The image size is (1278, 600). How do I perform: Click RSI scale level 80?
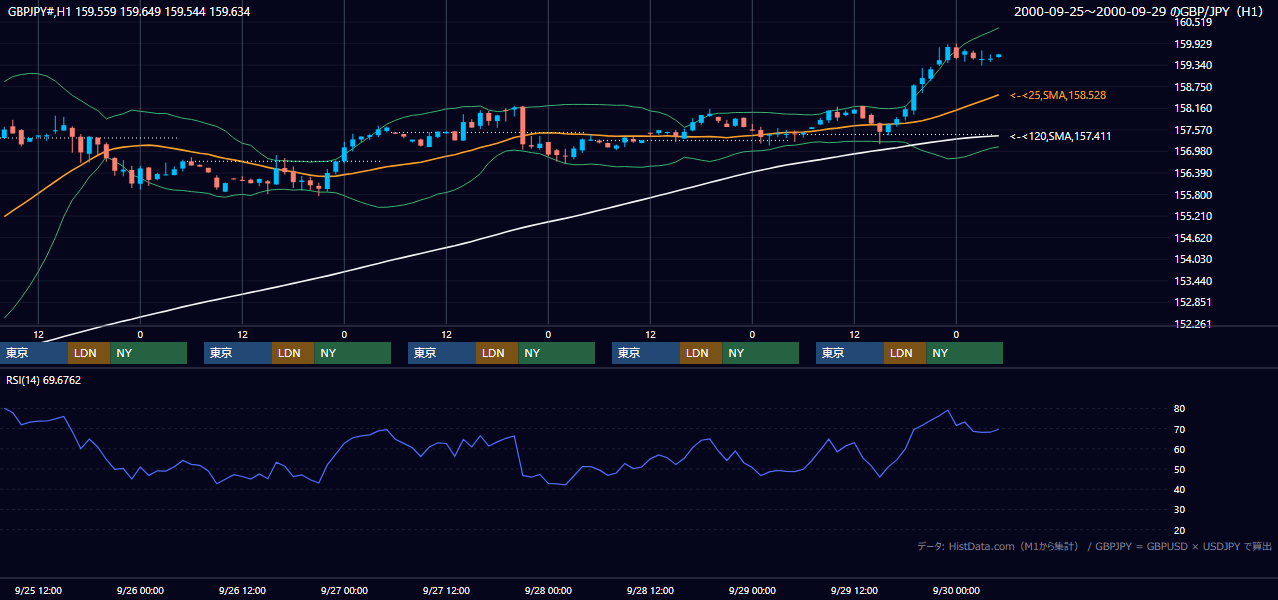tap(1179, 409)
